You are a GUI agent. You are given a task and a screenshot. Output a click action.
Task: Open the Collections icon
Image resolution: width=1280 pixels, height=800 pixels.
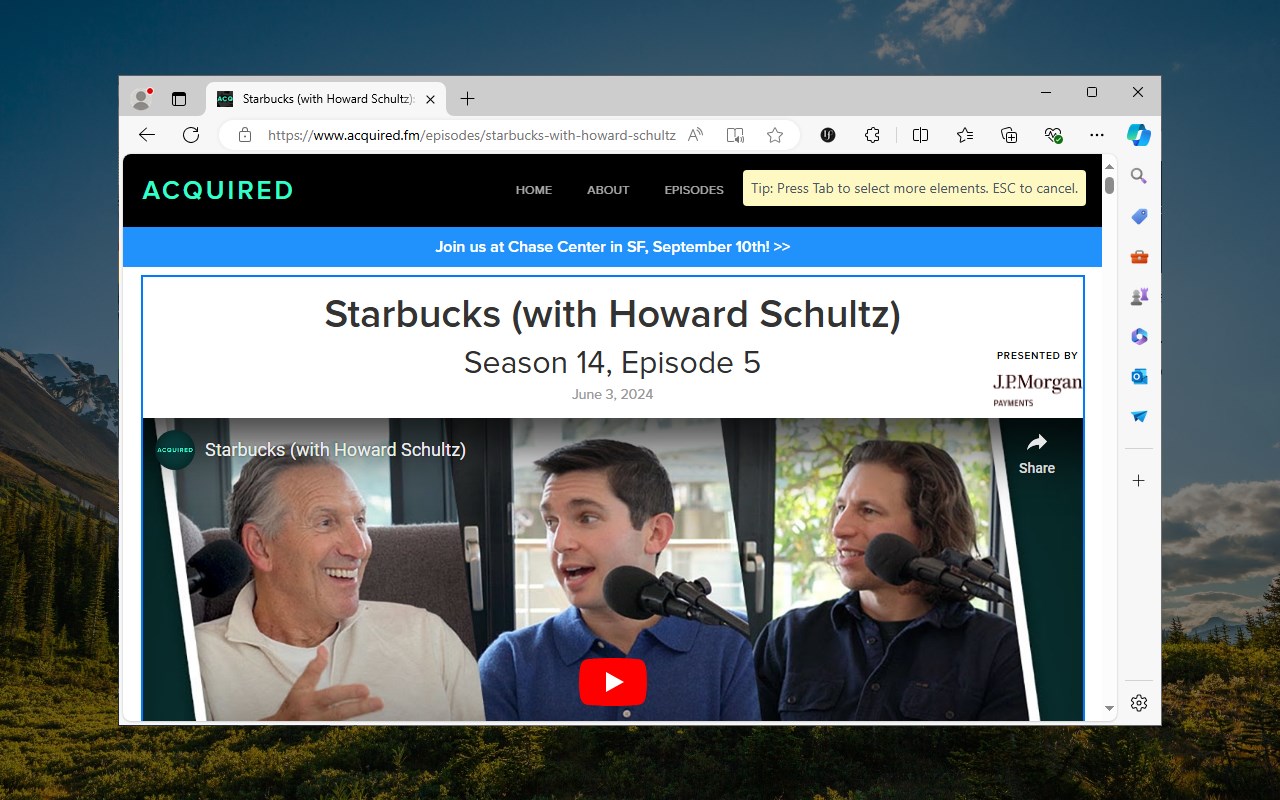click(x=1009, y=135)
